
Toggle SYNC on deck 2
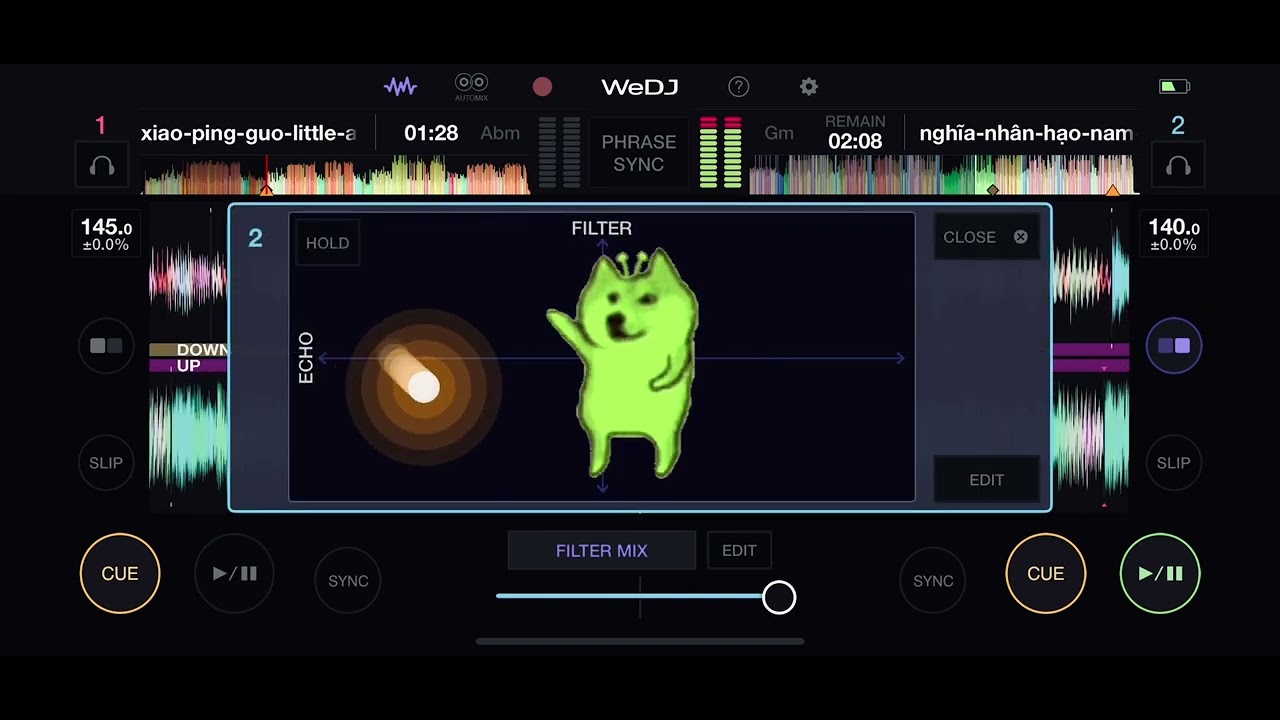(x=933, y=581)
